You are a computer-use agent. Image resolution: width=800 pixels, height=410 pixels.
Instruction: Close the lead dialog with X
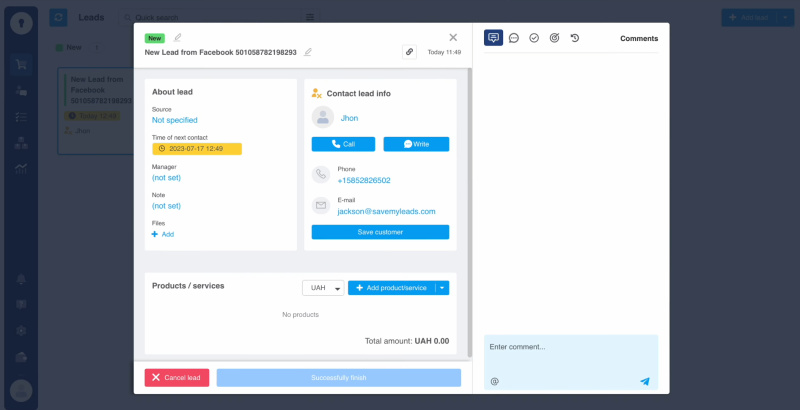click(453, 37)
